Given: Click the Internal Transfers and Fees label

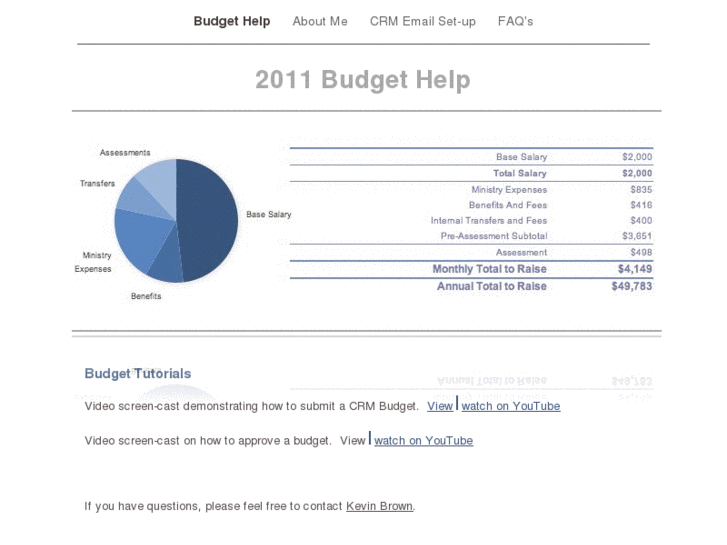Looking at the screenshot, I should (x=489, y=220).
